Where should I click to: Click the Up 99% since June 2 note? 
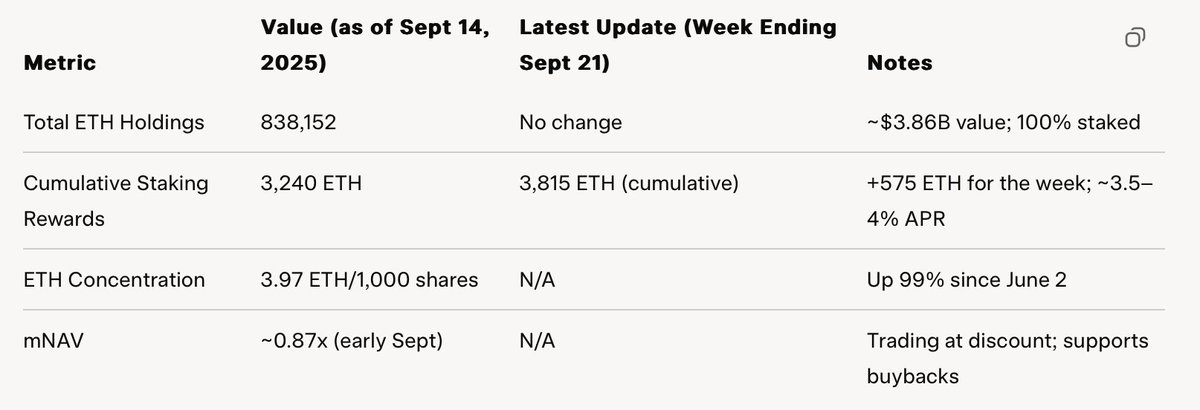pyautogui.click(x=965, y=279)
